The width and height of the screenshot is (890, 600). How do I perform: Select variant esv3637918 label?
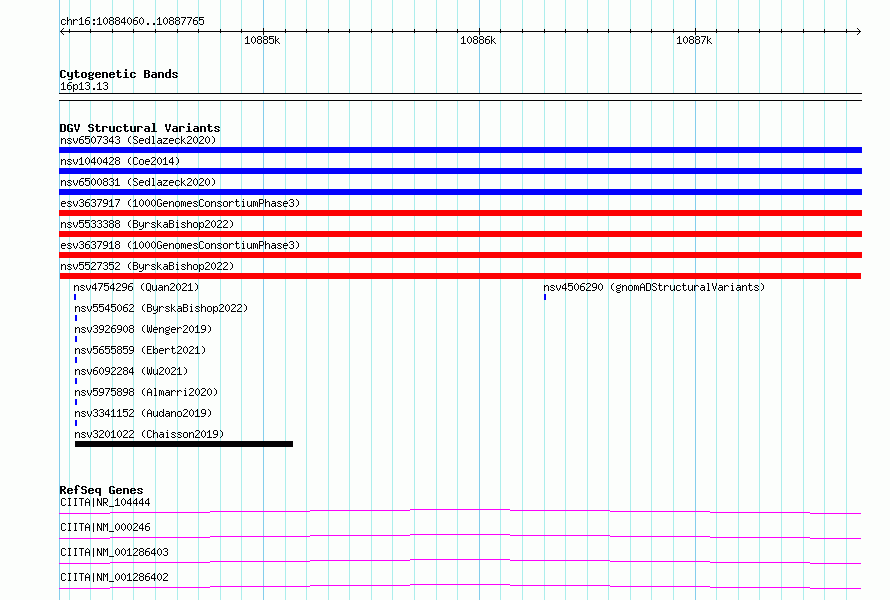[180, 245]
